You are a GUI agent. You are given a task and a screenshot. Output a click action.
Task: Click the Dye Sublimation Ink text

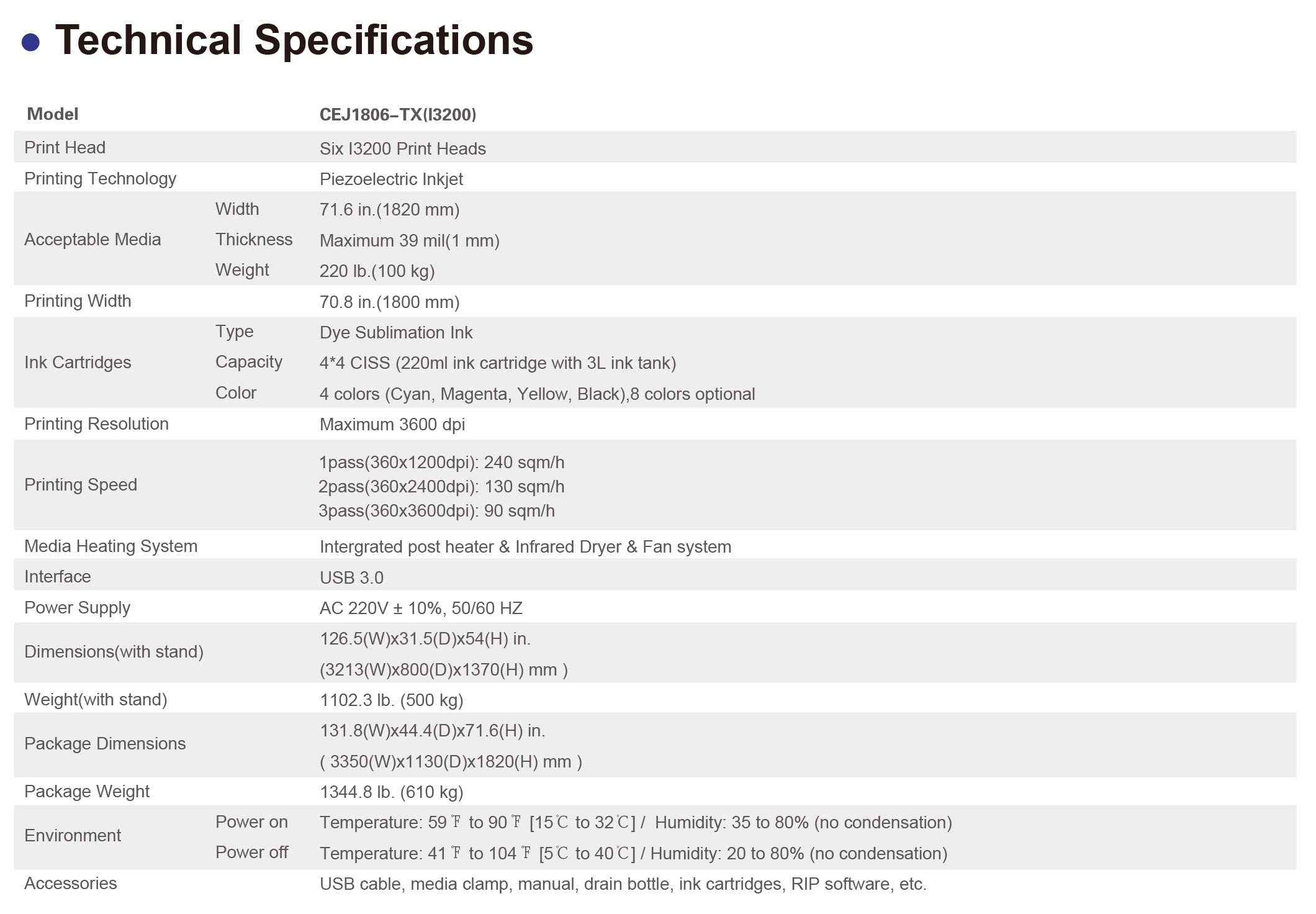395,333
